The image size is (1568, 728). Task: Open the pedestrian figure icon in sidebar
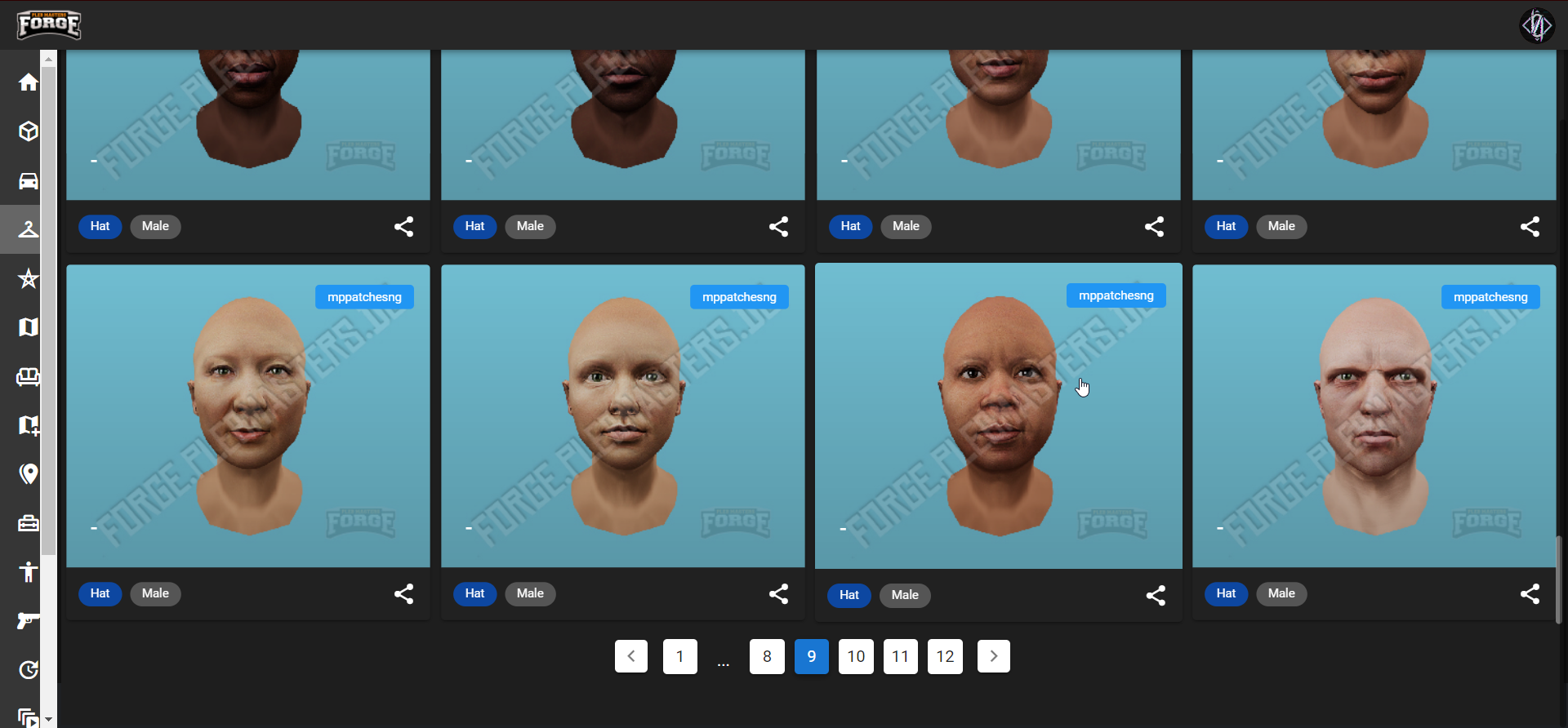click(29, 572)
